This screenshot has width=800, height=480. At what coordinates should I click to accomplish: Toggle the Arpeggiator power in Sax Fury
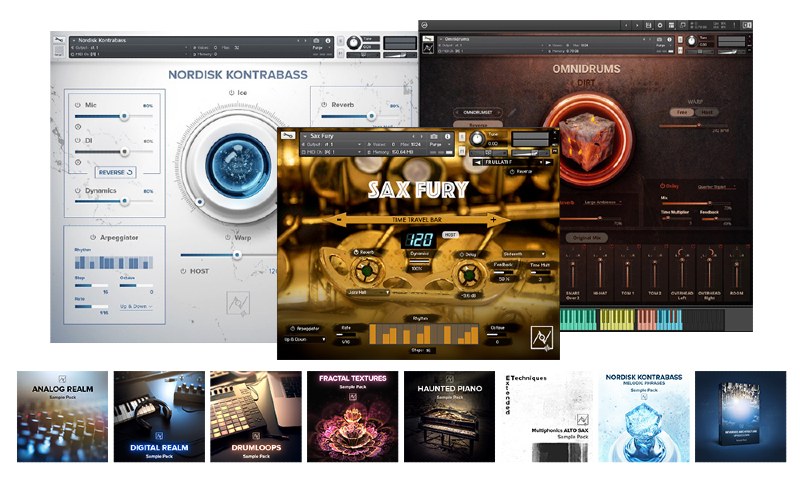coord(292,329)
